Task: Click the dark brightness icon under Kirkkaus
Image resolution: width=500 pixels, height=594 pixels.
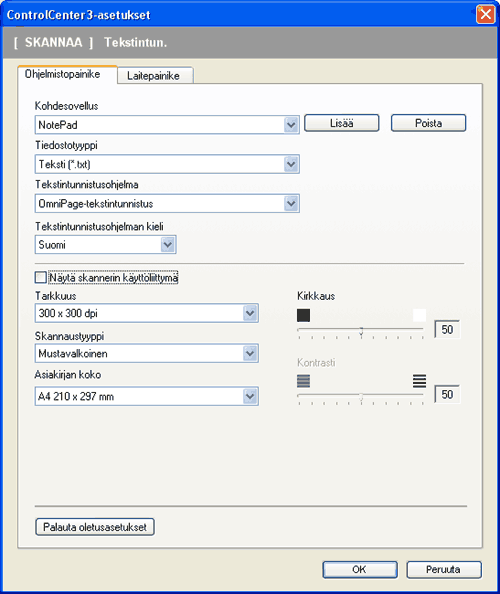Action: [303, 315]
